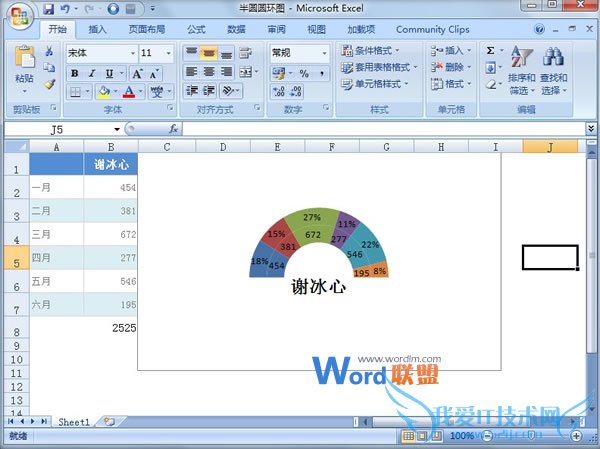The image size is (600, 449).
Task: Select the Sheet1 worksheet tab
Action: pos(74,422)
